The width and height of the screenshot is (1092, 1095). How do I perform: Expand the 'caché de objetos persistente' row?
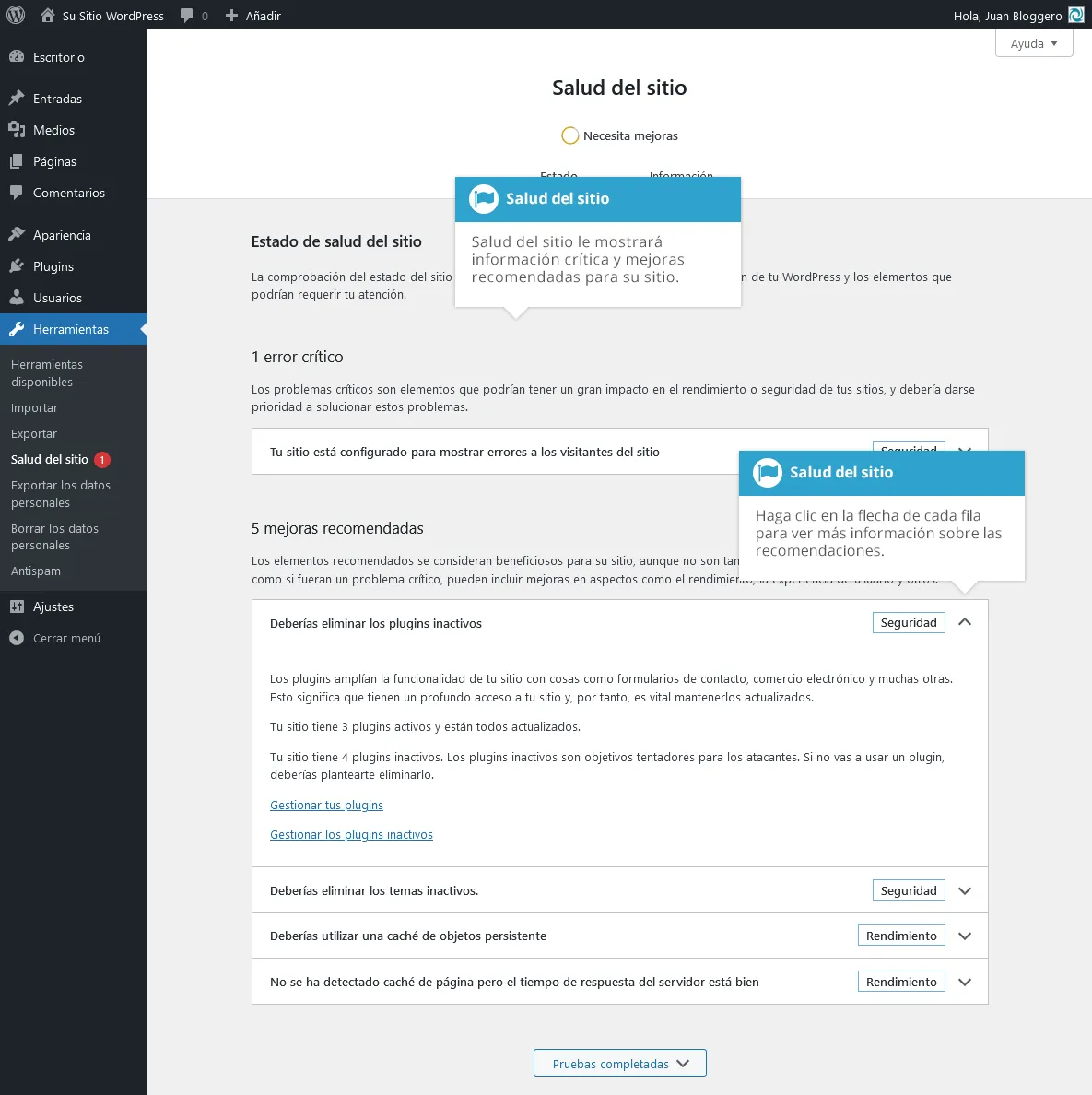965,936
